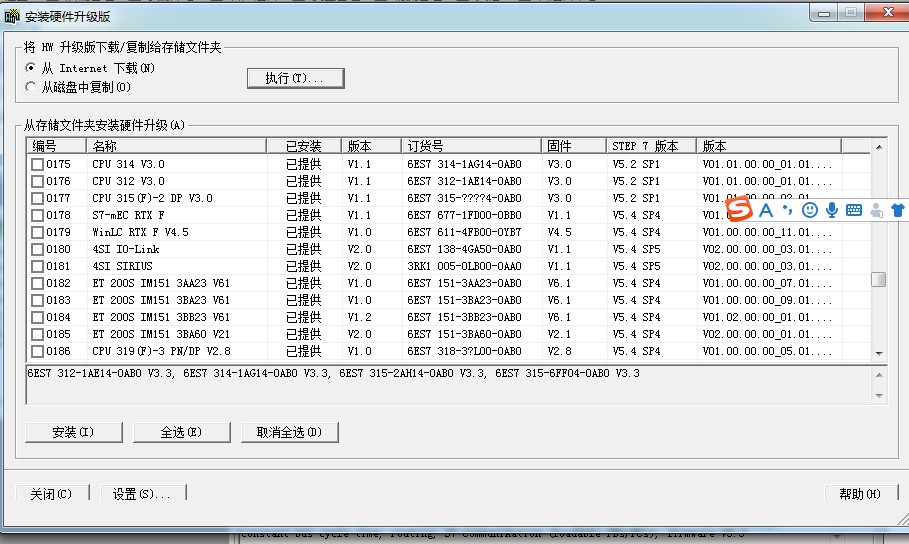Sort the list by the 订货号 column header
Viewport: 909px width, 544px height.
click(471, 146)
